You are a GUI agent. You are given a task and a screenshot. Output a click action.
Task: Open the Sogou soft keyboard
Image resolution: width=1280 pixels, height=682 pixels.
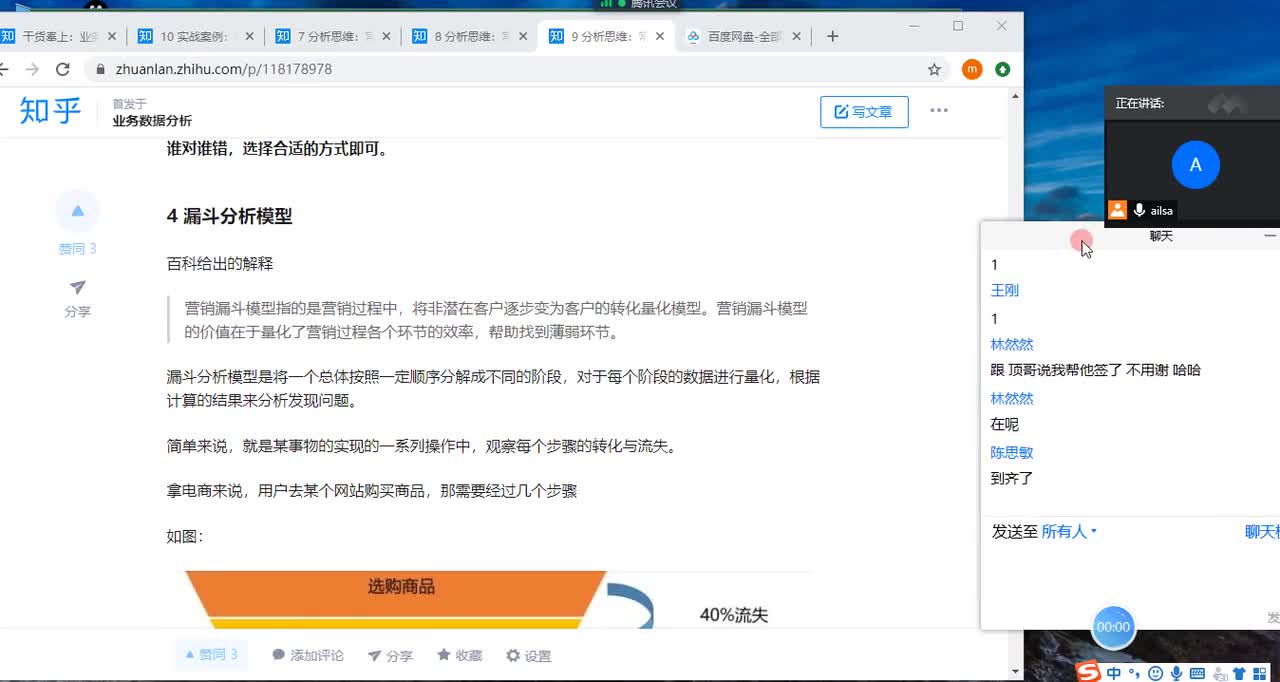[x=1198, y=673]
